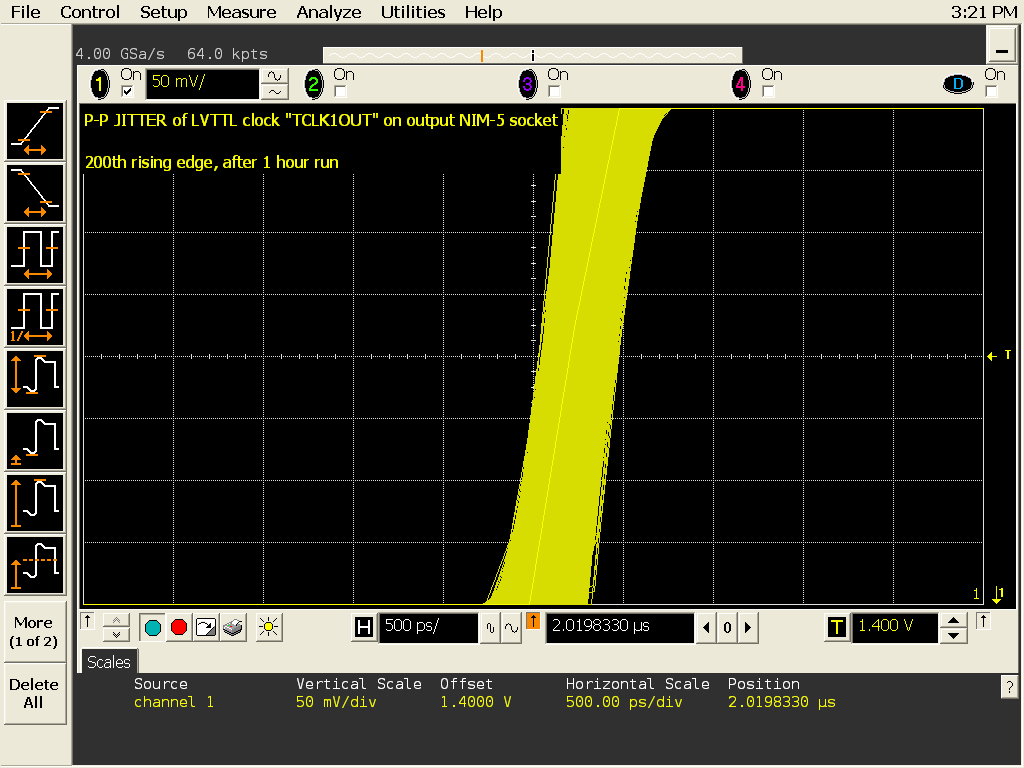Click the orange delay reference marker icon

coord(533,621)
